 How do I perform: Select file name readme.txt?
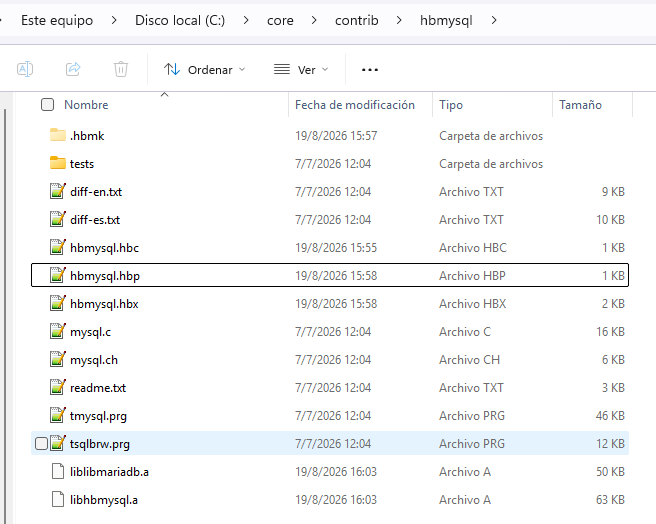98,388
